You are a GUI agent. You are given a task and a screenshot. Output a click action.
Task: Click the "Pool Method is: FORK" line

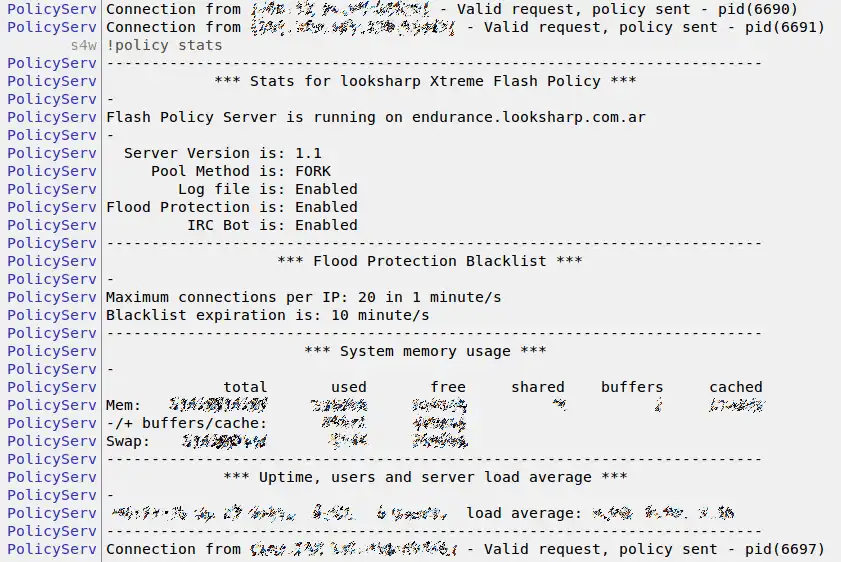tap(240, 171)
